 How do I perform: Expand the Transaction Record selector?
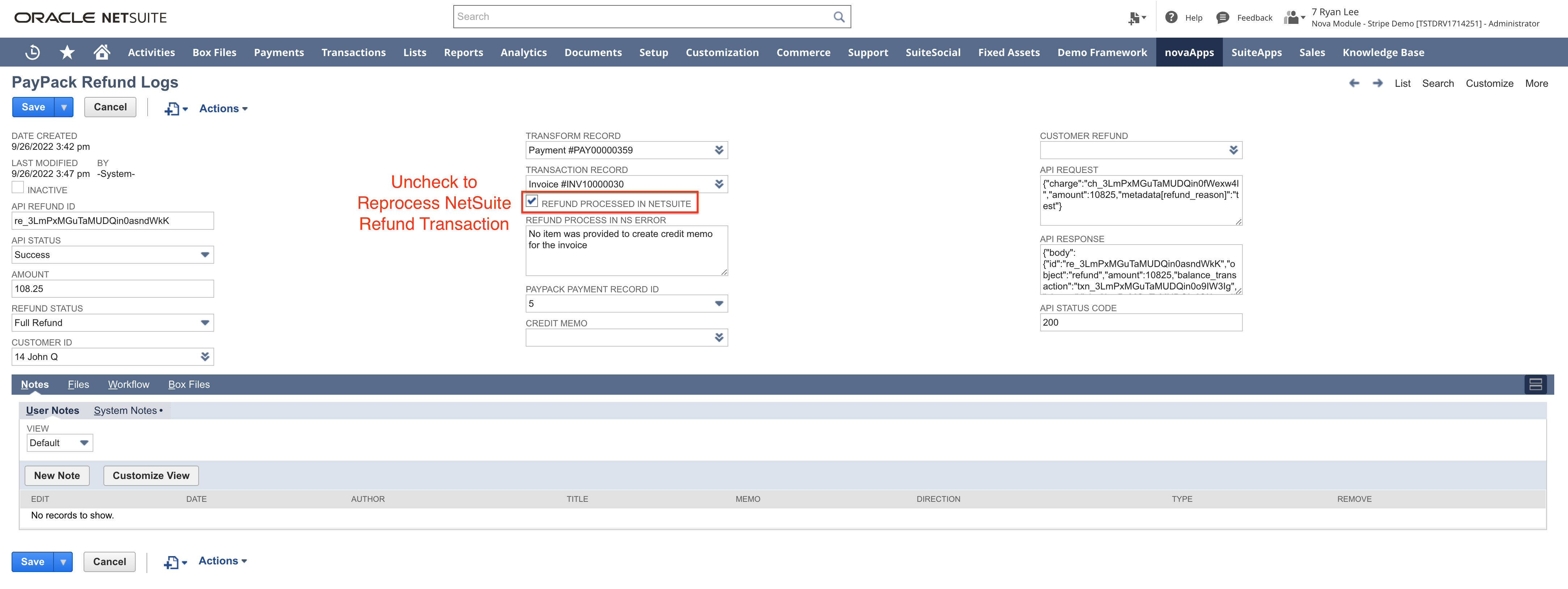719,184
